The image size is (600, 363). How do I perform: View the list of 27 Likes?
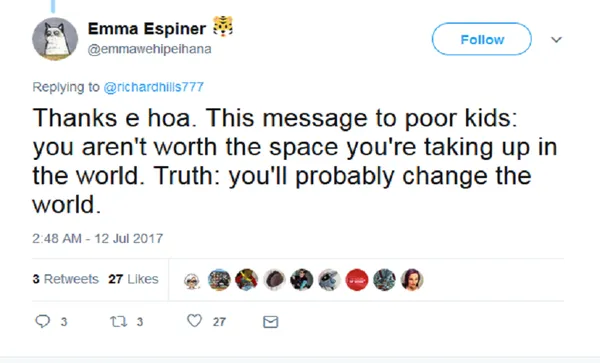133,279
